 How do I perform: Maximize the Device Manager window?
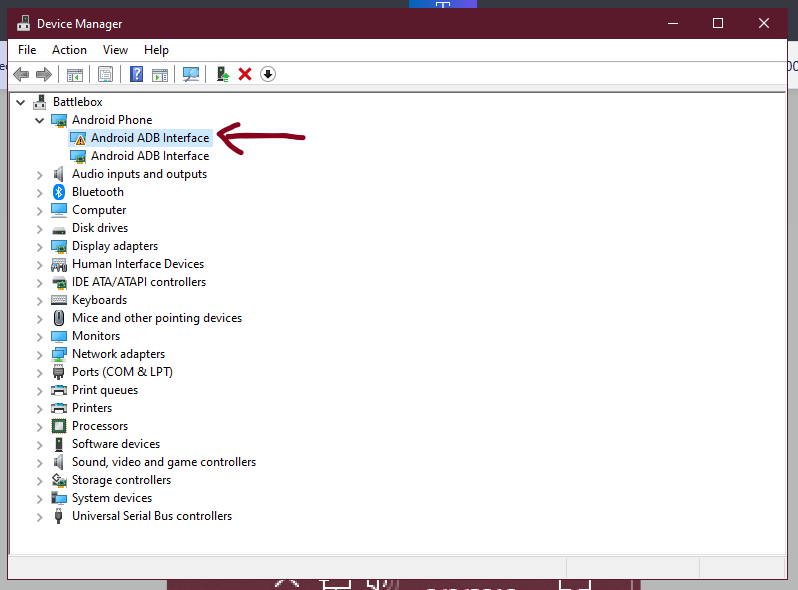[x=718, y=23]
